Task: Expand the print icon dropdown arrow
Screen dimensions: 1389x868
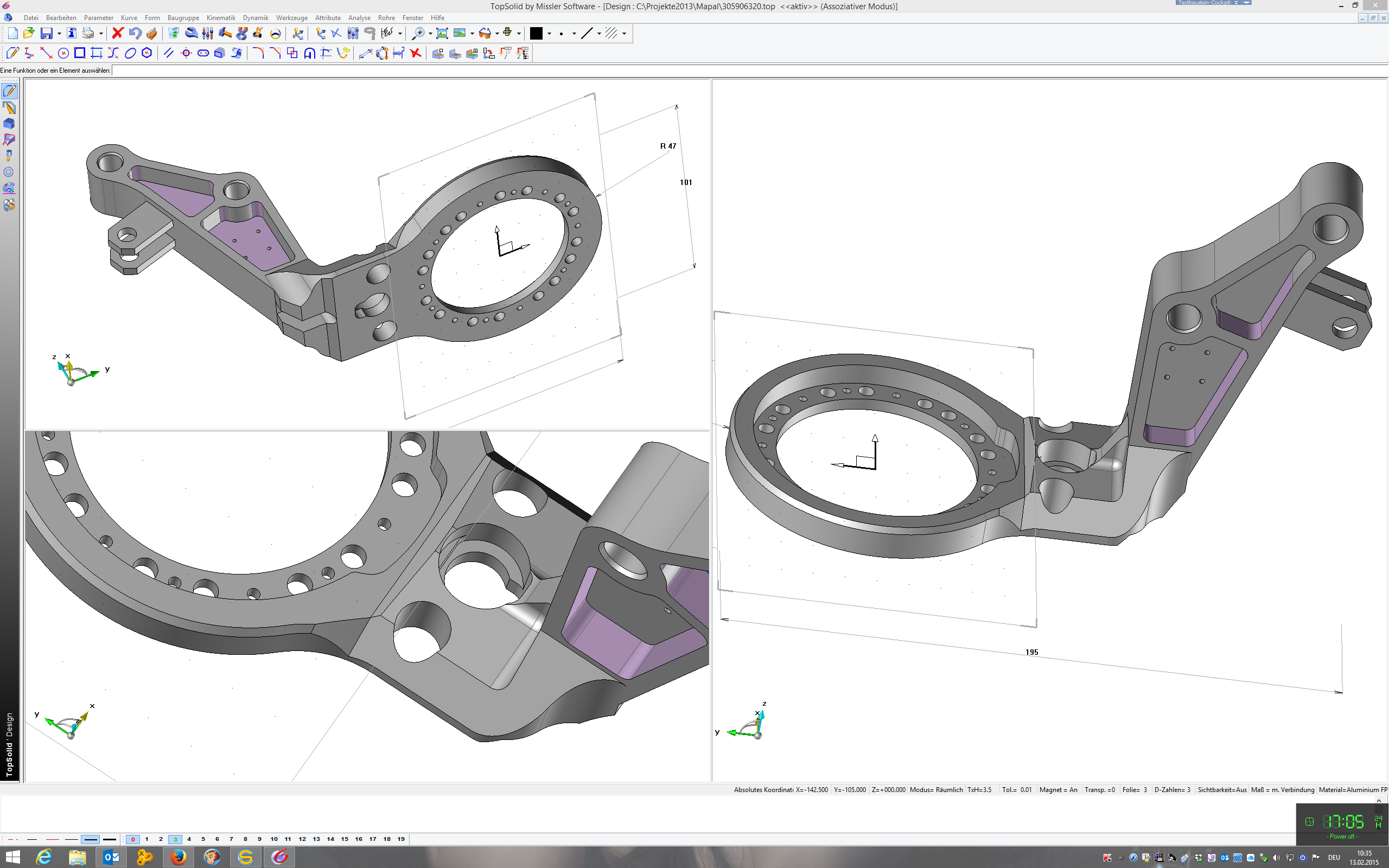Action: coord(101,34)
